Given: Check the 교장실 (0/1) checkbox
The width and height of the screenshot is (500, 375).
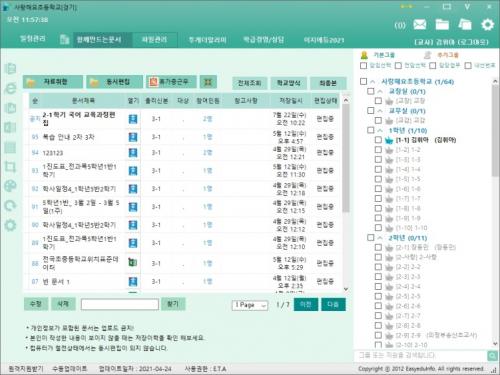Looking at the screenshot, I should pos(371,91).
